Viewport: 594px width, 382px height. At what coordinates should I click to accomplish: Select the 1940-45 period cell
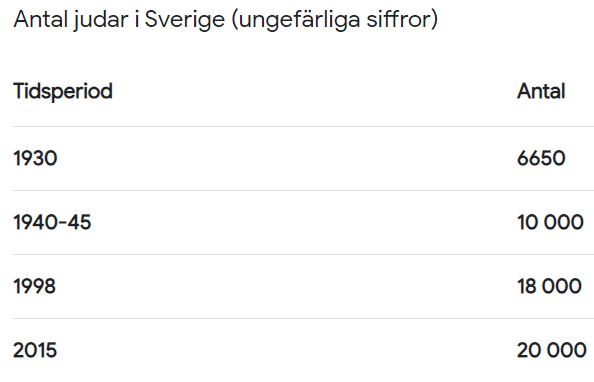click(x=52, y=222)
